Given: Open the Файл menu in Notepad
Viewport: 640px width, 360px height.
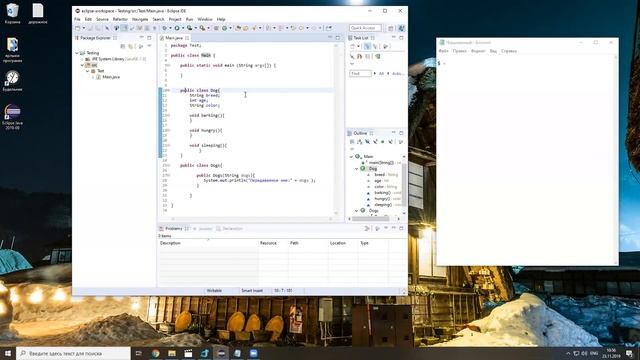Looking at the screenshot, I should pos(444,51).
